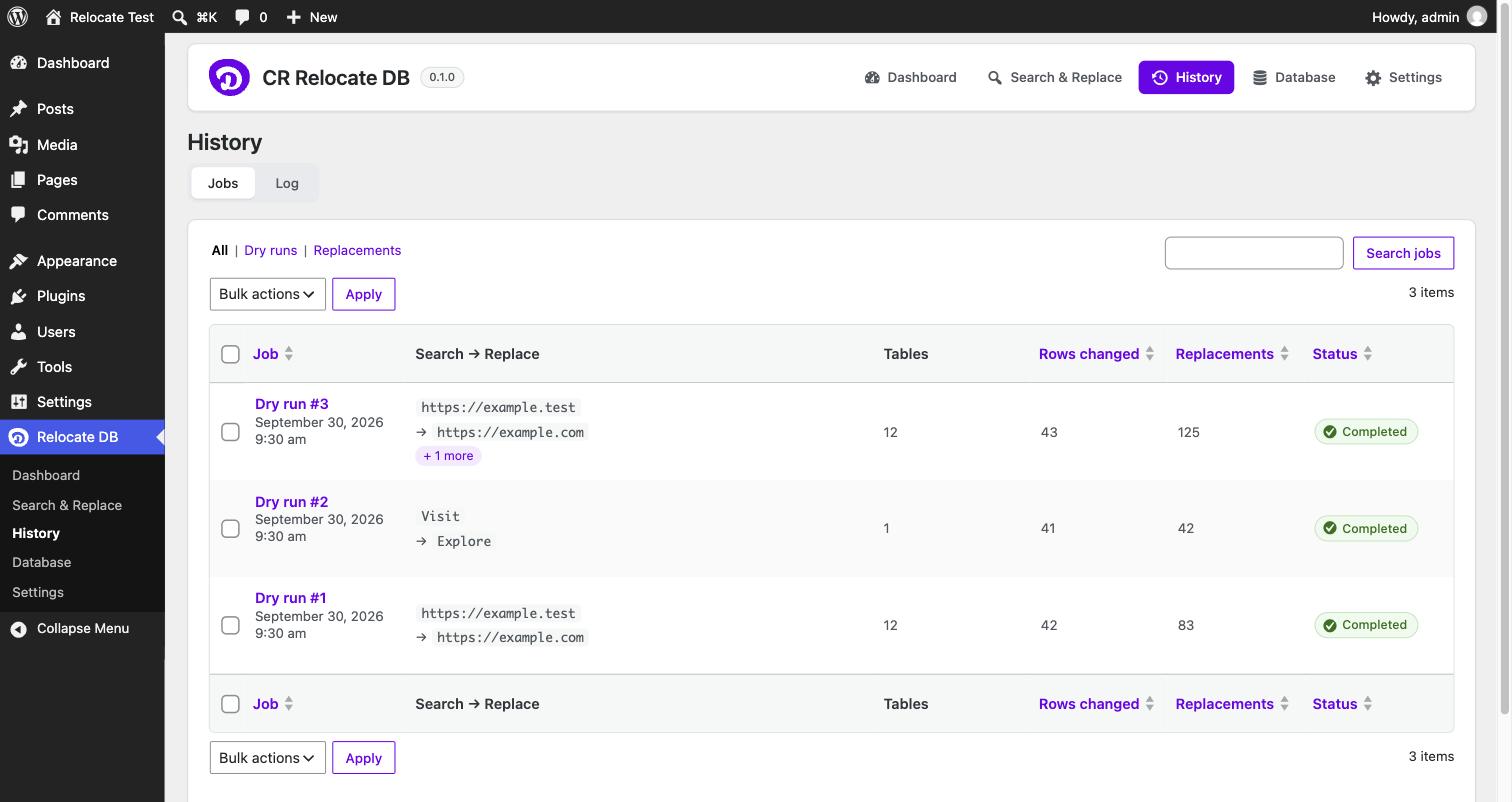1512x802 pixels.
Task: Click the Pages icon in sidebar
Action: click(x=19, y=180)
